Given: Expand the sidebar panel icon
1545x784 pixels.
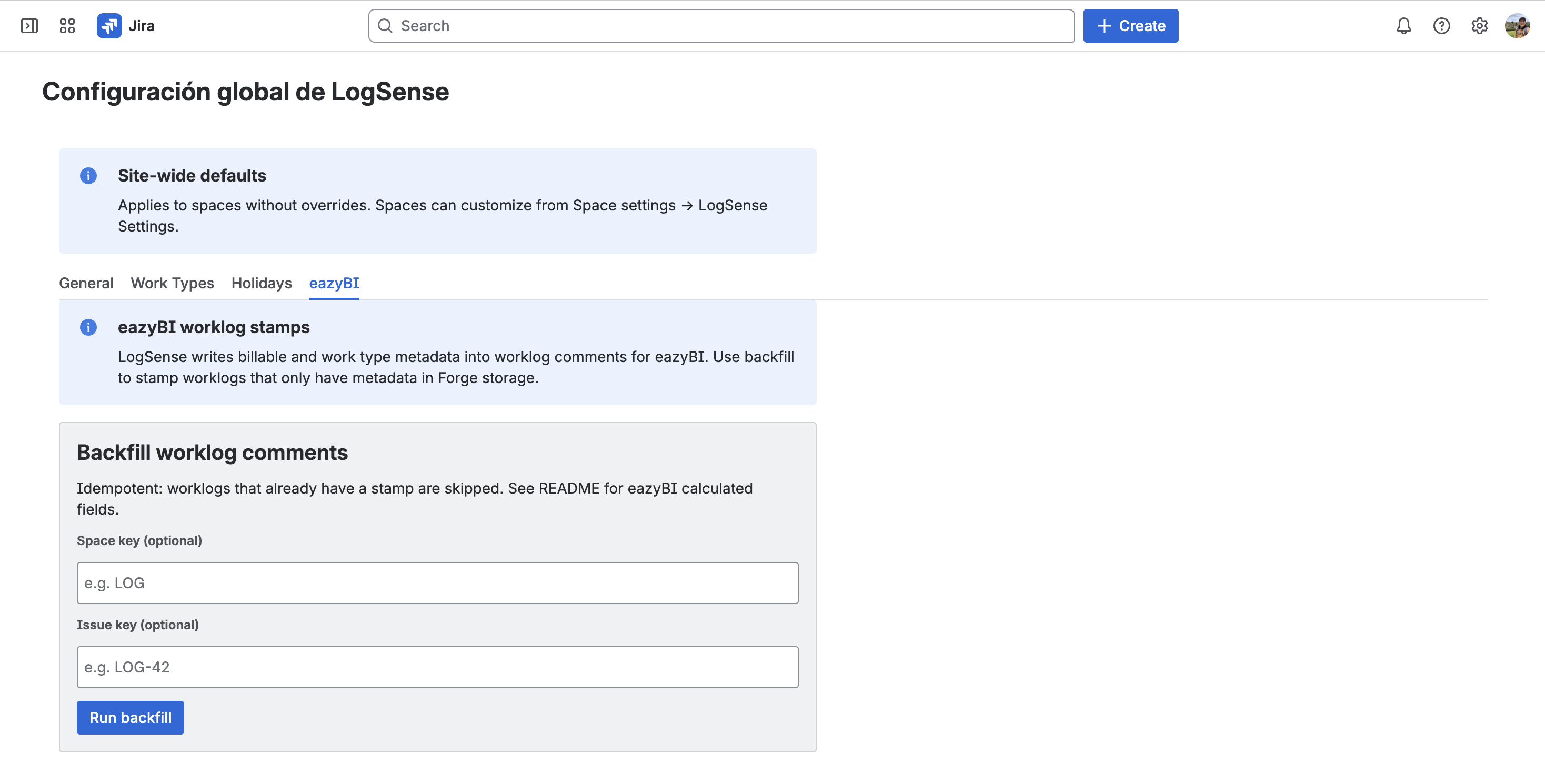Looking at the screenshot, I should pyautogui.click(x=29, y=26).
